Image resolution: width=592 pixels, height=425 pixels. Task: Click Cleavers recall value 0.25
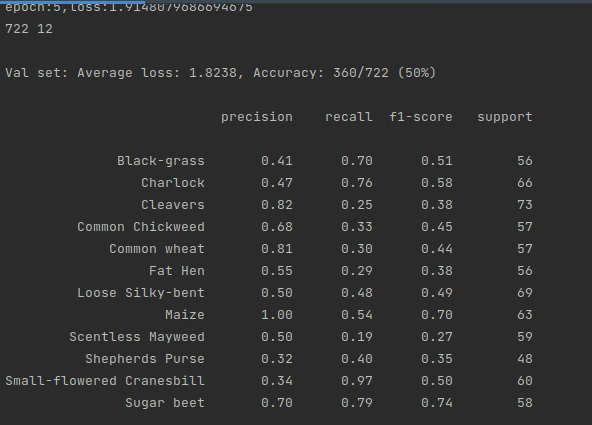(357, 205)
